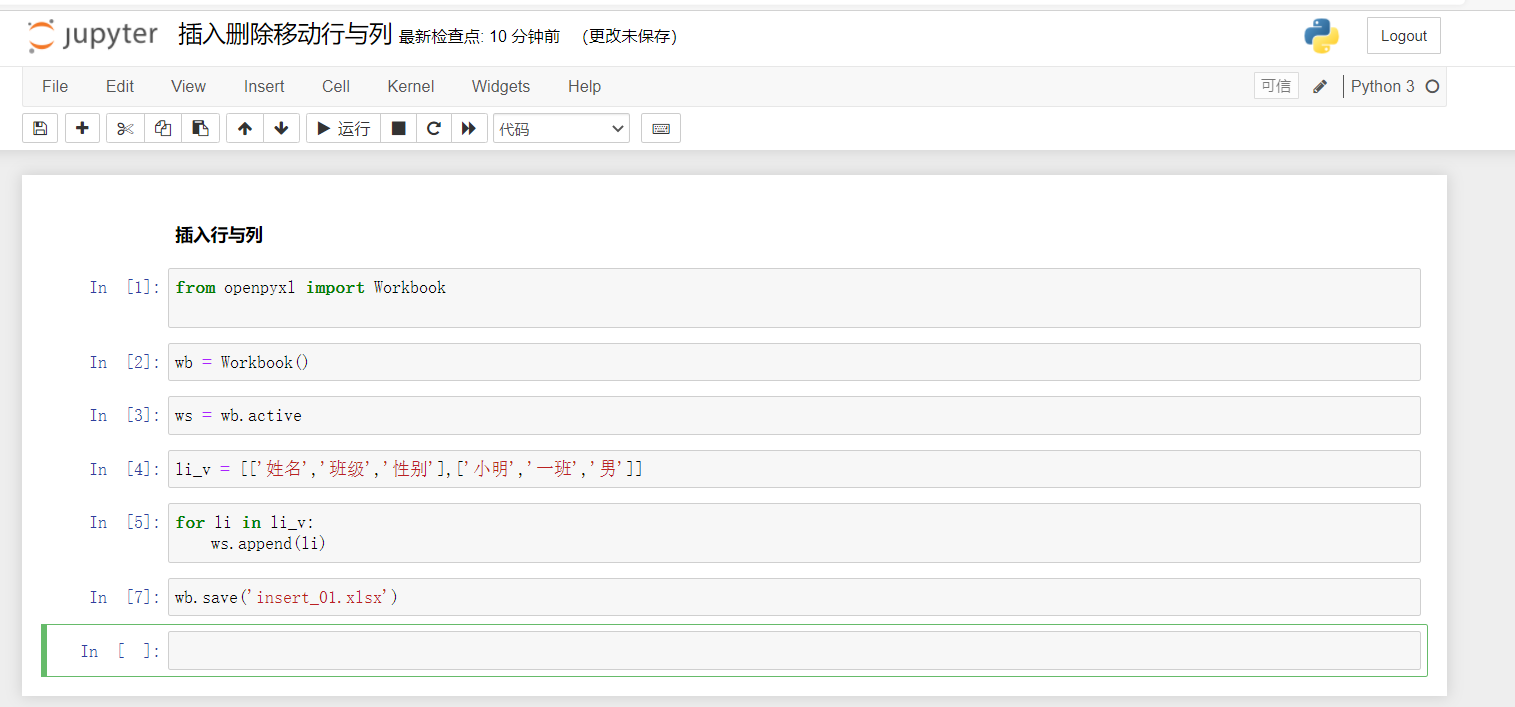Interrupt the kernel

tap(397, 128)
